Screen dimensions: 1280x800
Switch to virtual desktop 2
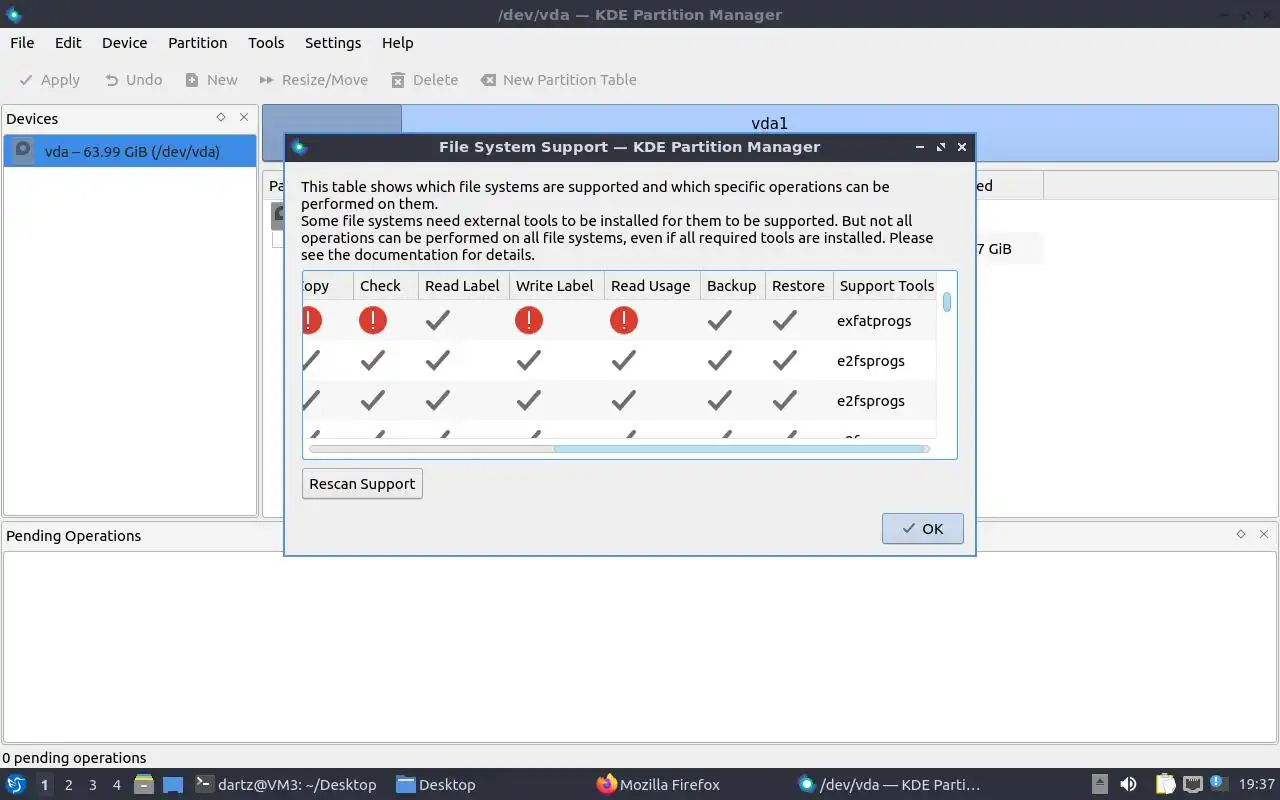(x=68, y=785)
